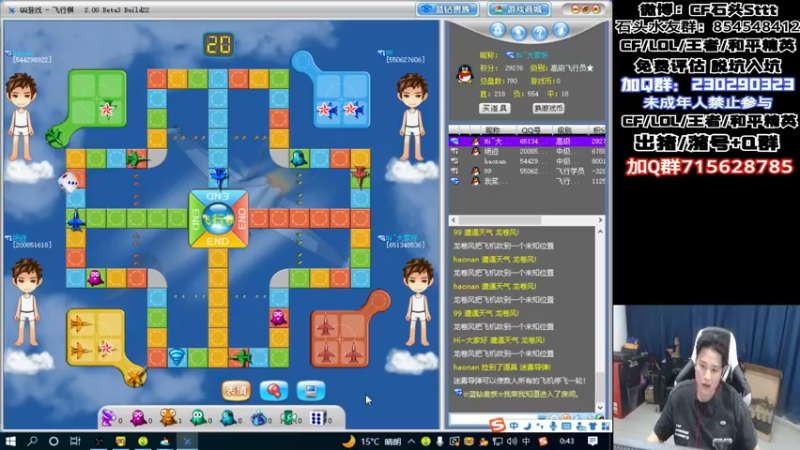Click the 表情 emoticon button
Viewport: 800px width, 450px height.
click(x=236, y=391)
